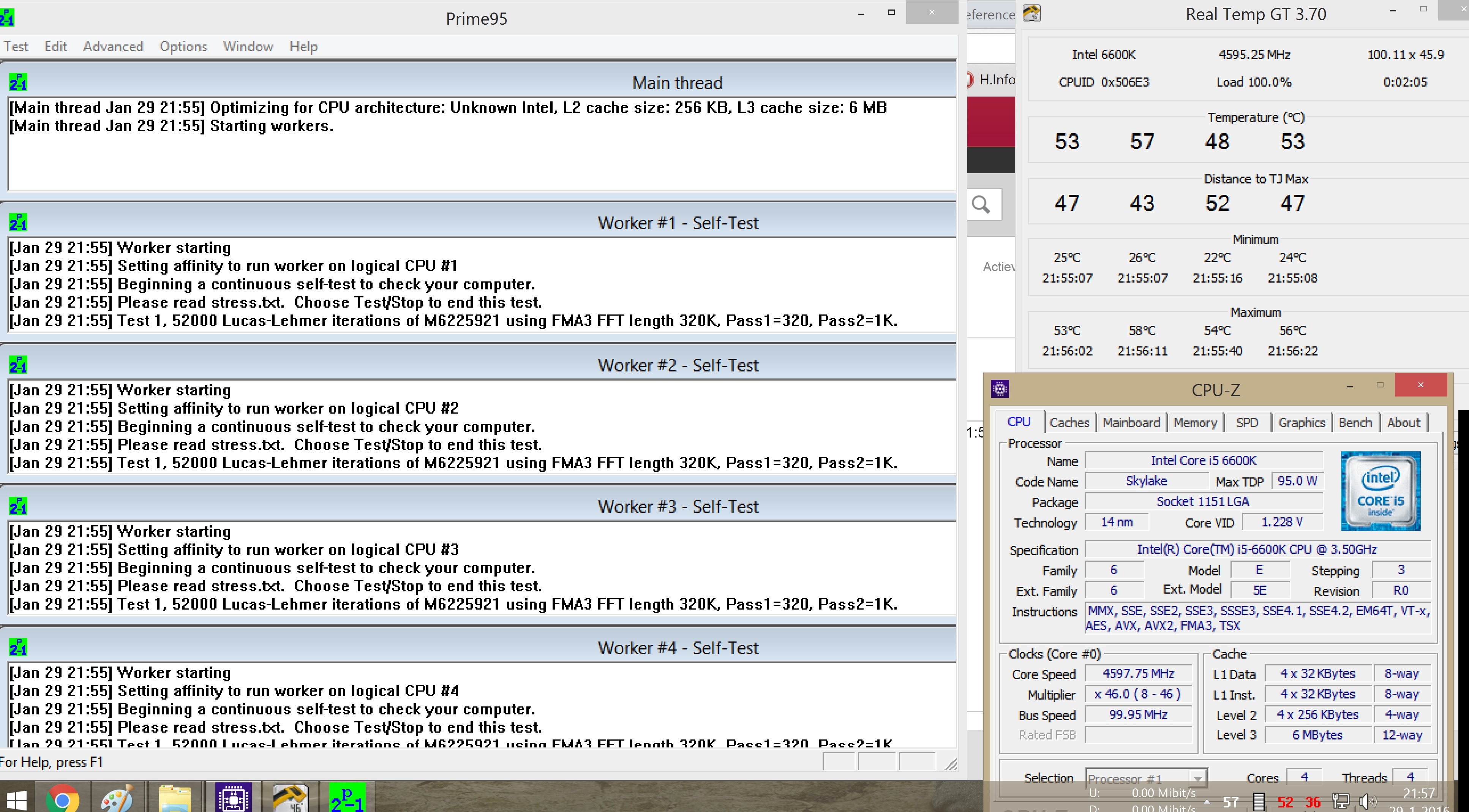Screen dimensions: 1469x812
Task: Click the Worker #3 Self-Test window icon
Action: (x=18, y=506)
